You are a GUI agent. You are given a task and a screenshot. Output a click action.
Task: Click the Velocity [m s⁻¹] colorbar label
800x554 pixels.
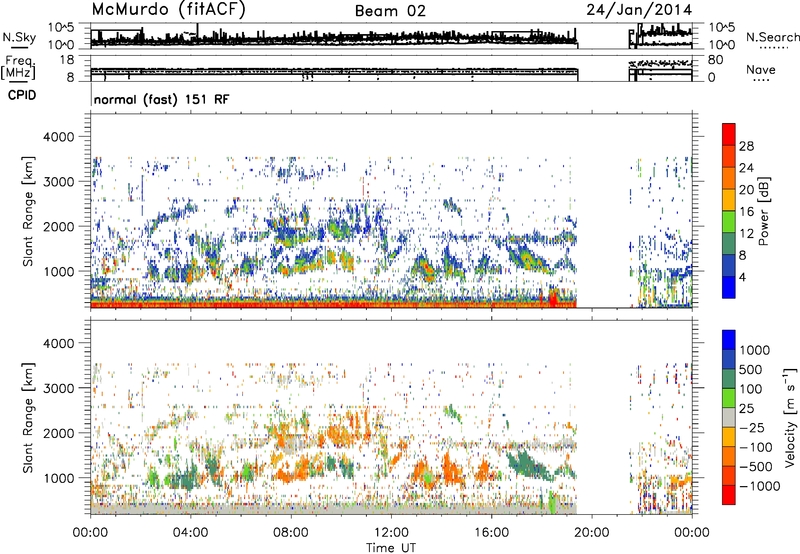click(x=790, y=416)
